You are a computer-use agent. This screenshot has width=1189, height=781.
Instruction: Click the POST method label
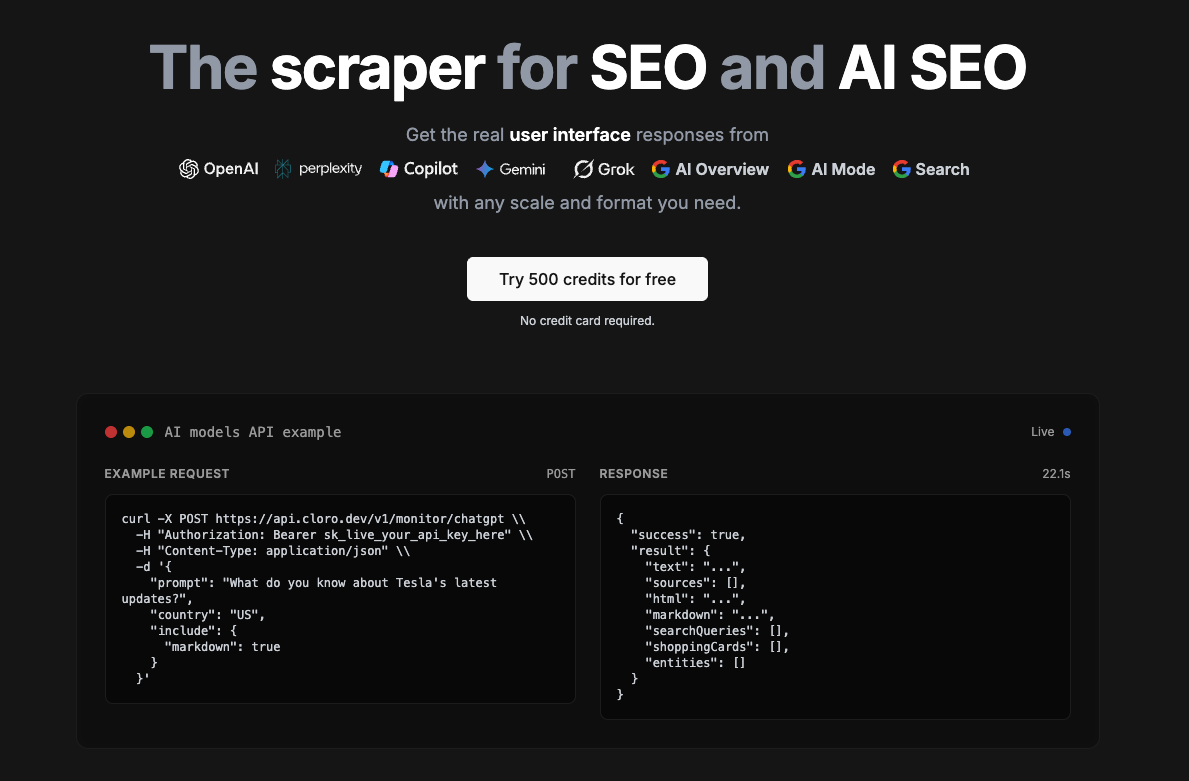(x=561, y=474)
